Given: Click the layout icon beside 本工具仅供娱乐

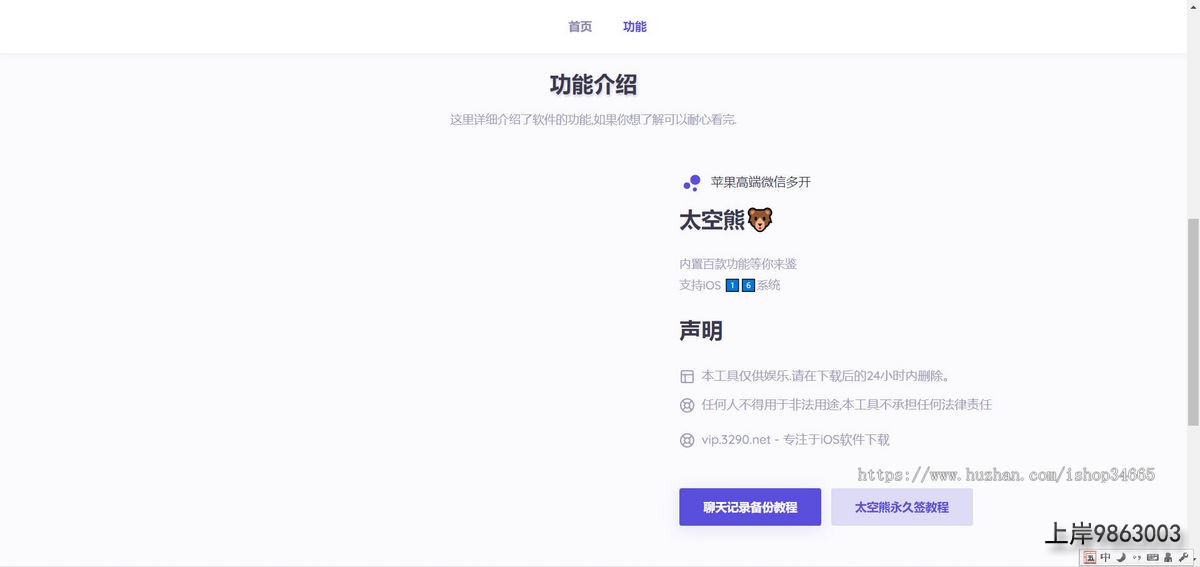Looking at the screenshot, I should click(x=687, y=377).
